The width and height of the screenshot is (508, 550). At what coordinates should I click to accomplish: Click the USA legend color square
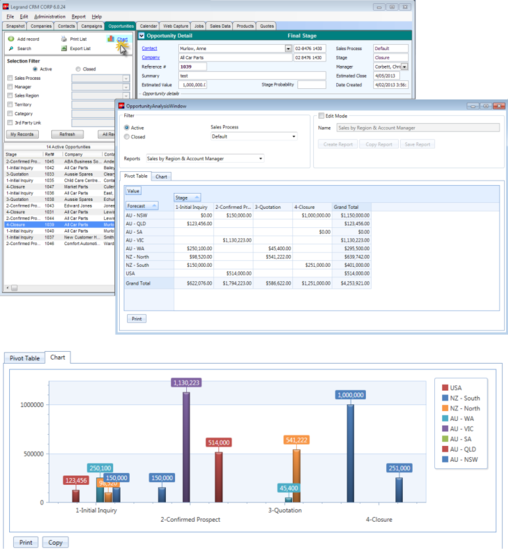[445, 388]
